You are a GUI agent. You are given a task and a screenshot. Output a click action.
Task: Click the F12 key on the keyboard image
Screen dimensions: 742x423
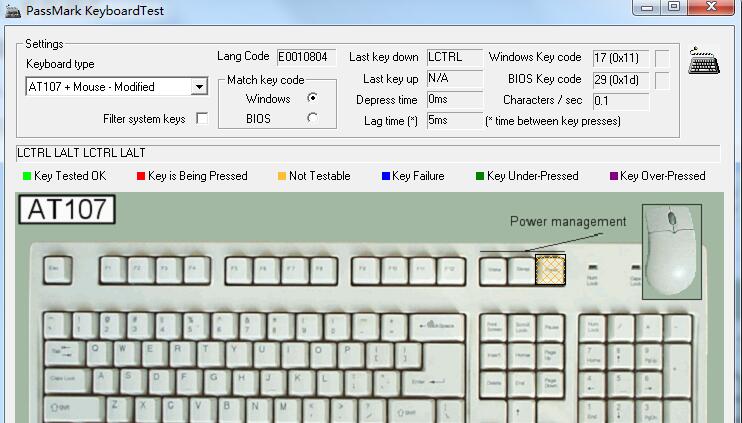pos(450,271)
